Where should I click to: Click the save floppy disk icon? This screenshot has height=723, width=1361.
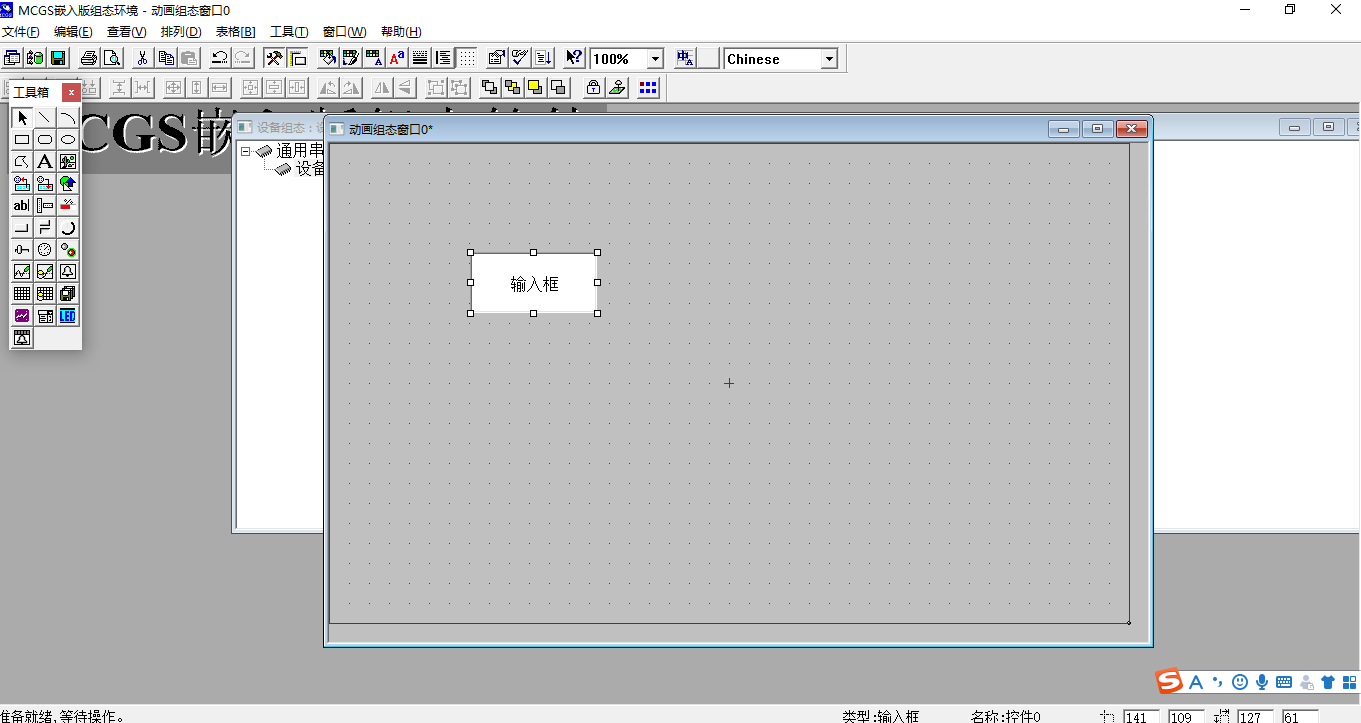58,58
